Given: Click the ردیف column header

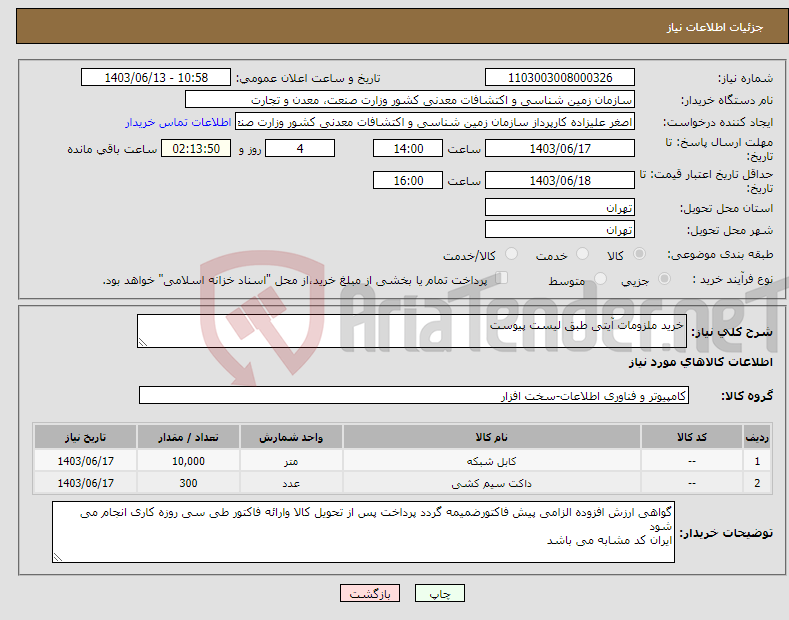Looking at the screenshot, I should tap(757, 437).
